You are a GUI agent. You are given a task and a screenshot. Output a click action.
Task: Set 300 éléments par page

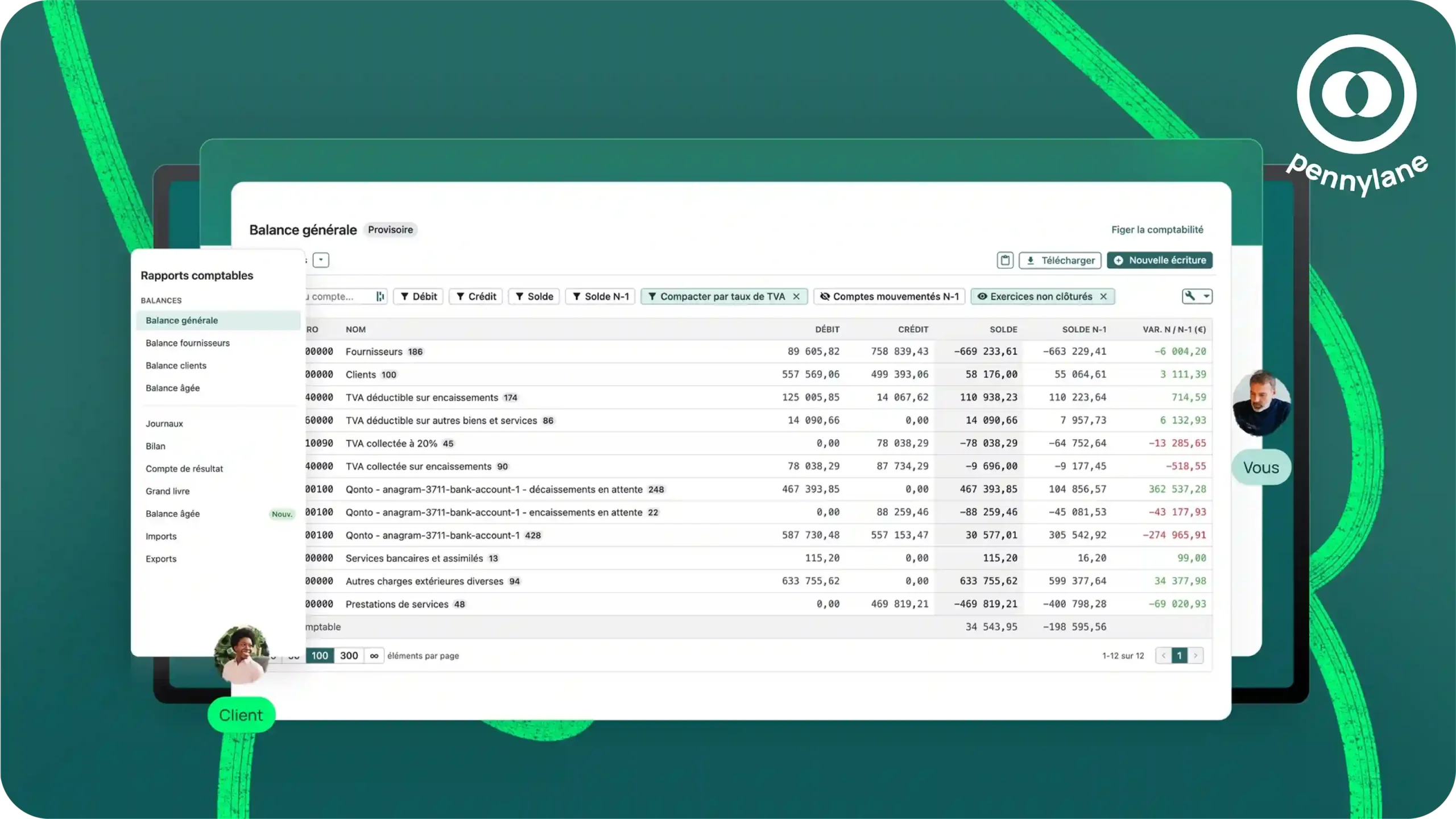click(349, 656)
